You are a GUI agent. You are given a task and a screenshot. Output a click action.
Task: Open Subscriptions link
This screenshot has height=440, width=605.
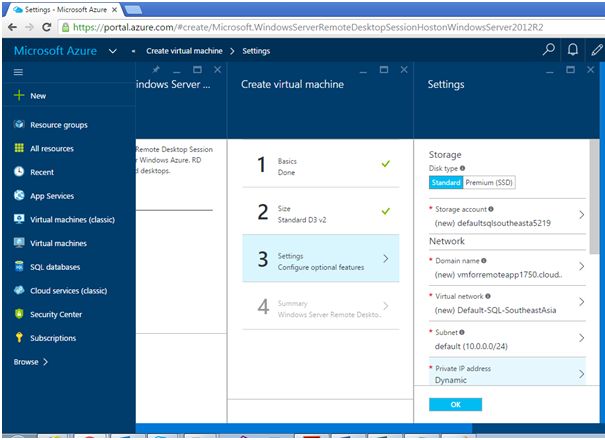pyautogui.click(x=53, y=338)
